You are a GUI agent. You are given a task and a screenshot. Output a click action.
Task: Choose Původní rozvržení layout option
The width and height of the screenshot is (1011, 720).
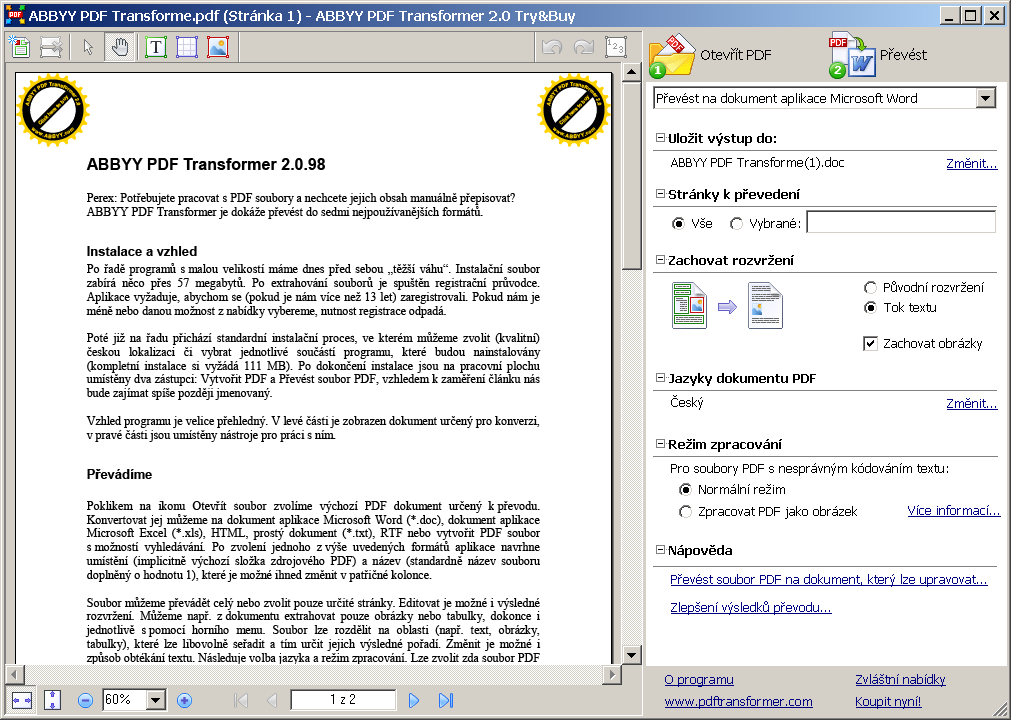(x=870, y=287)
